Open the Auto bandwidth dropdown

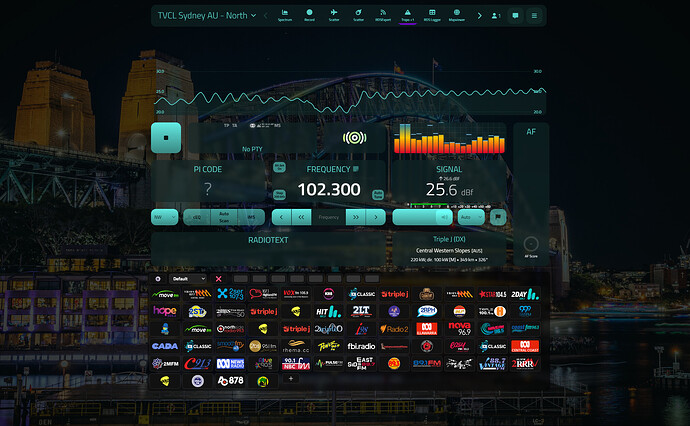[x=471, y=217]
